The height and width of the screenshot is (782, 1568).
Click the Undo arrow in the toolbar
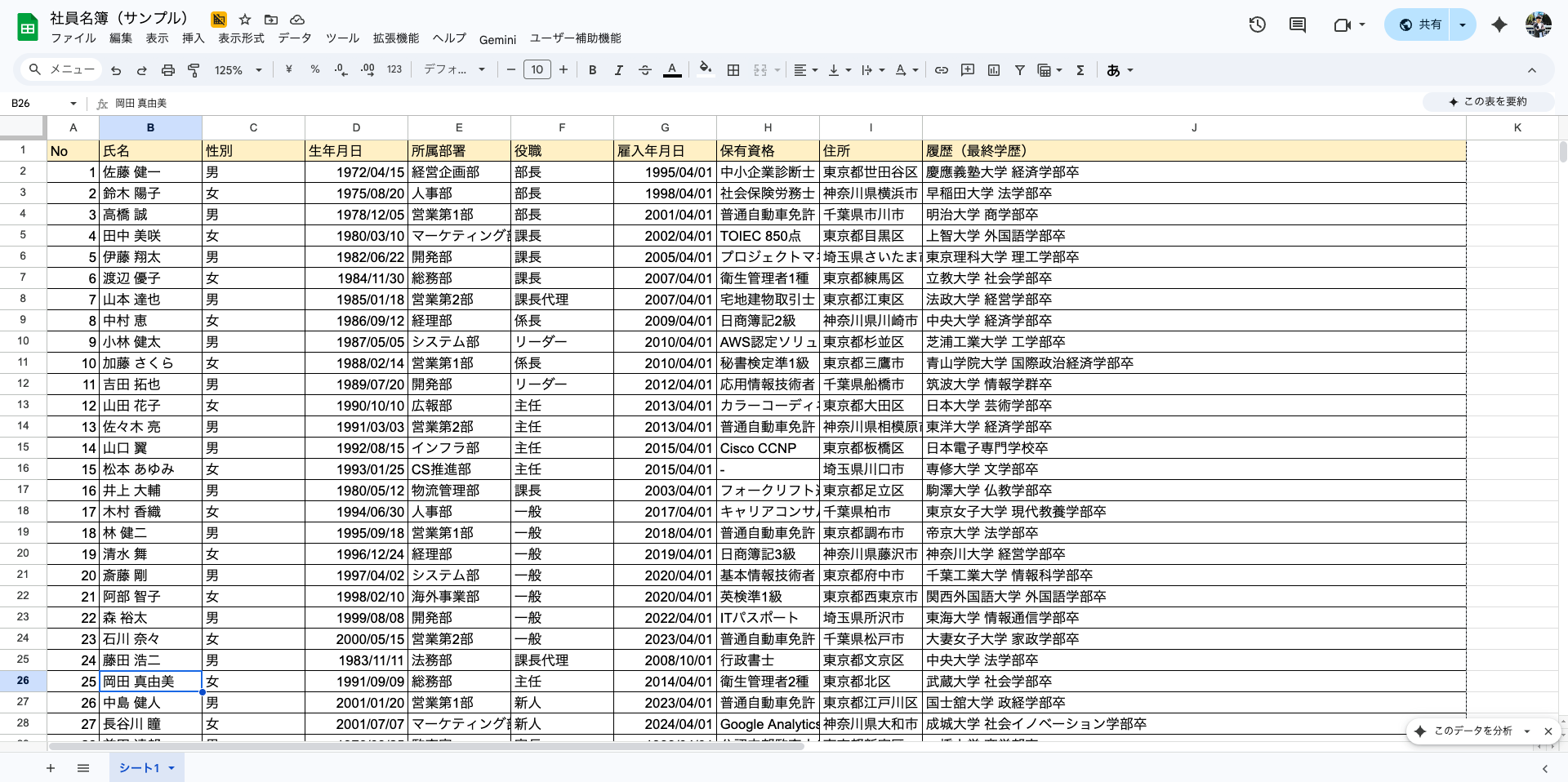(116, 70)
